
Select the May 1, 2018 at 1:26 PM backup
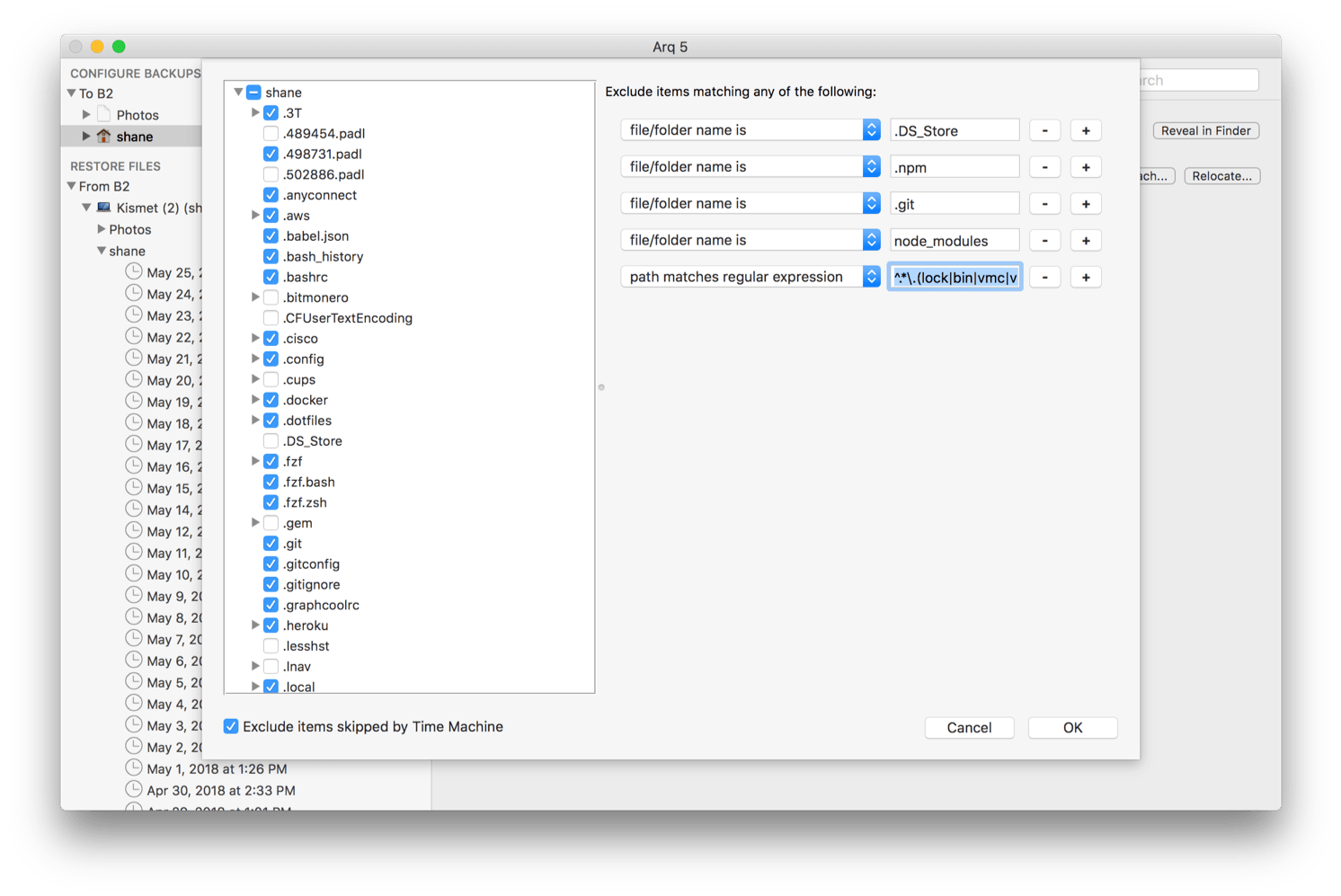point(216,768)
